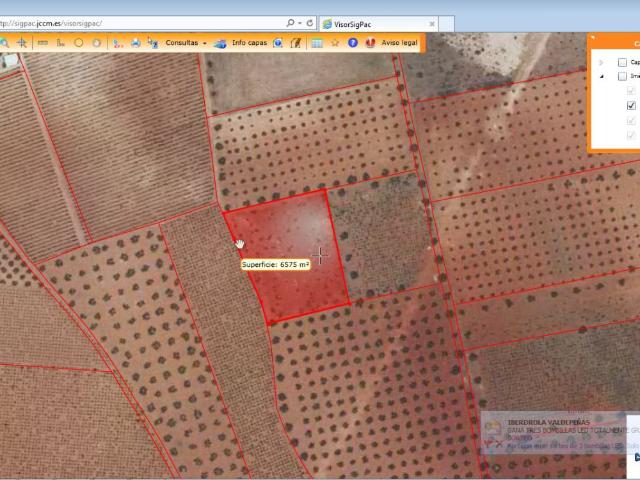The width and height of the screenshot is (640, 480).
Task: Choose the measure distance ruler tool
Action: (42, 43)
